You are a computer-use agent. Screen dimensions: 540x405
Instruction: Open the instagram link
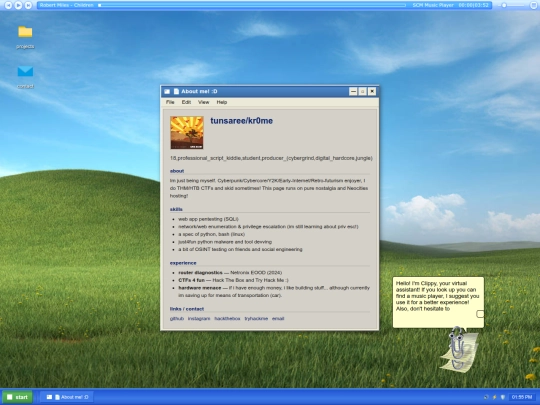pos(199,319)
